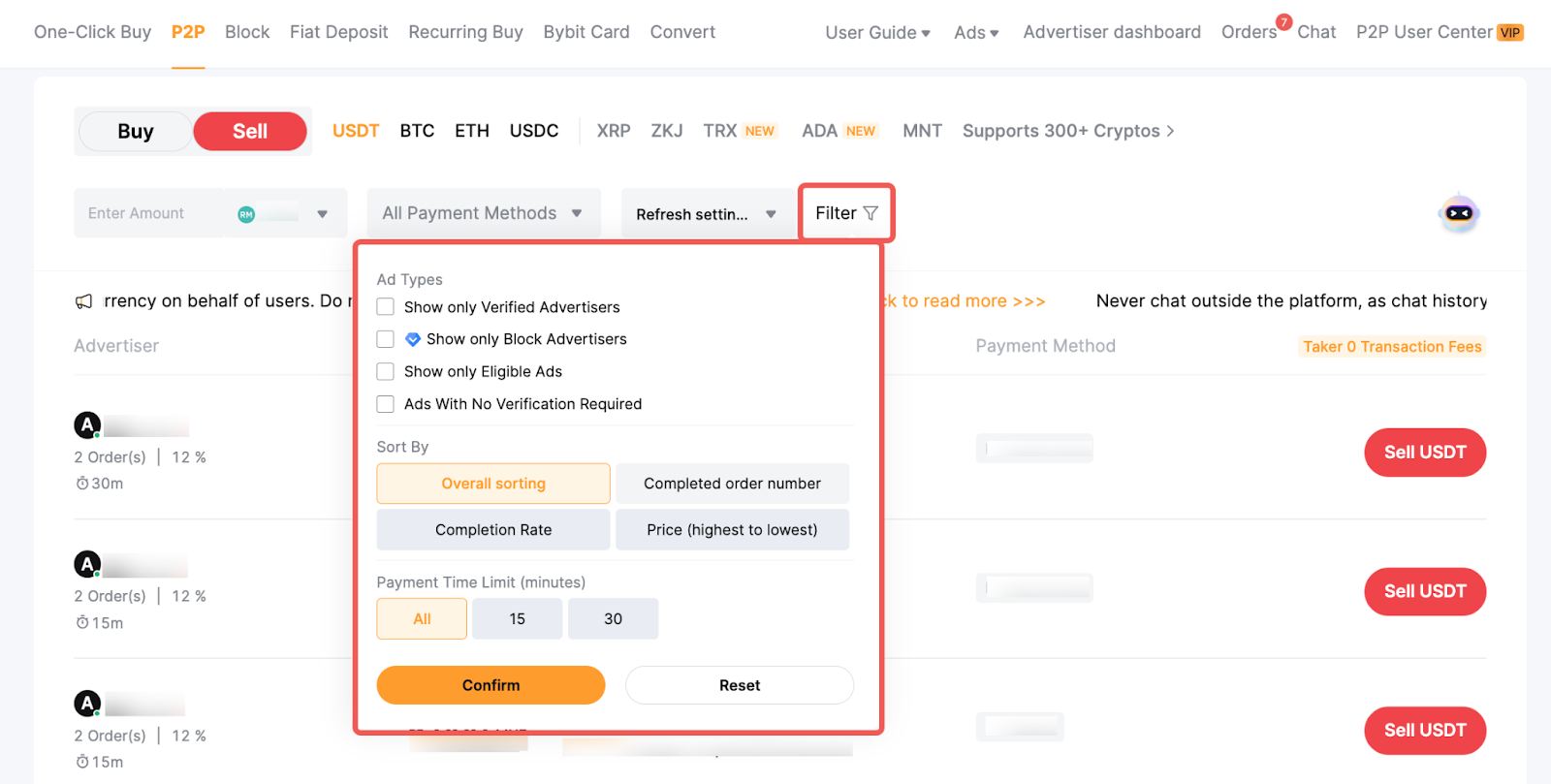The image size is (1551, 784).
Task: Switch to the Buy tab
Action: tap(136, 132)
